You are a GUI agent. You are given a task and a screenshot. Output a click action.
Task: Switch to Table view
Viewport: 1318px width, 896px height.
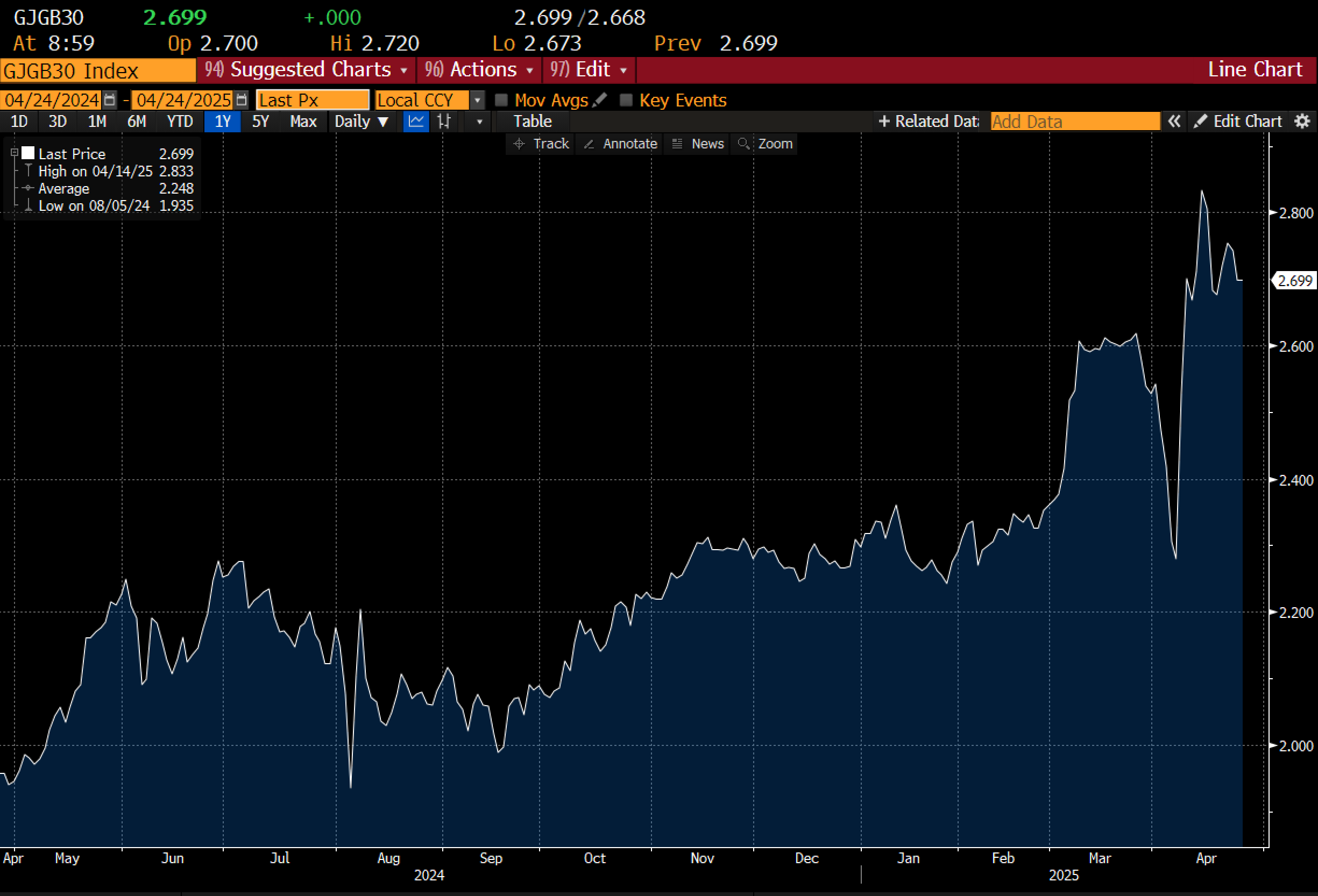(533, 122)
